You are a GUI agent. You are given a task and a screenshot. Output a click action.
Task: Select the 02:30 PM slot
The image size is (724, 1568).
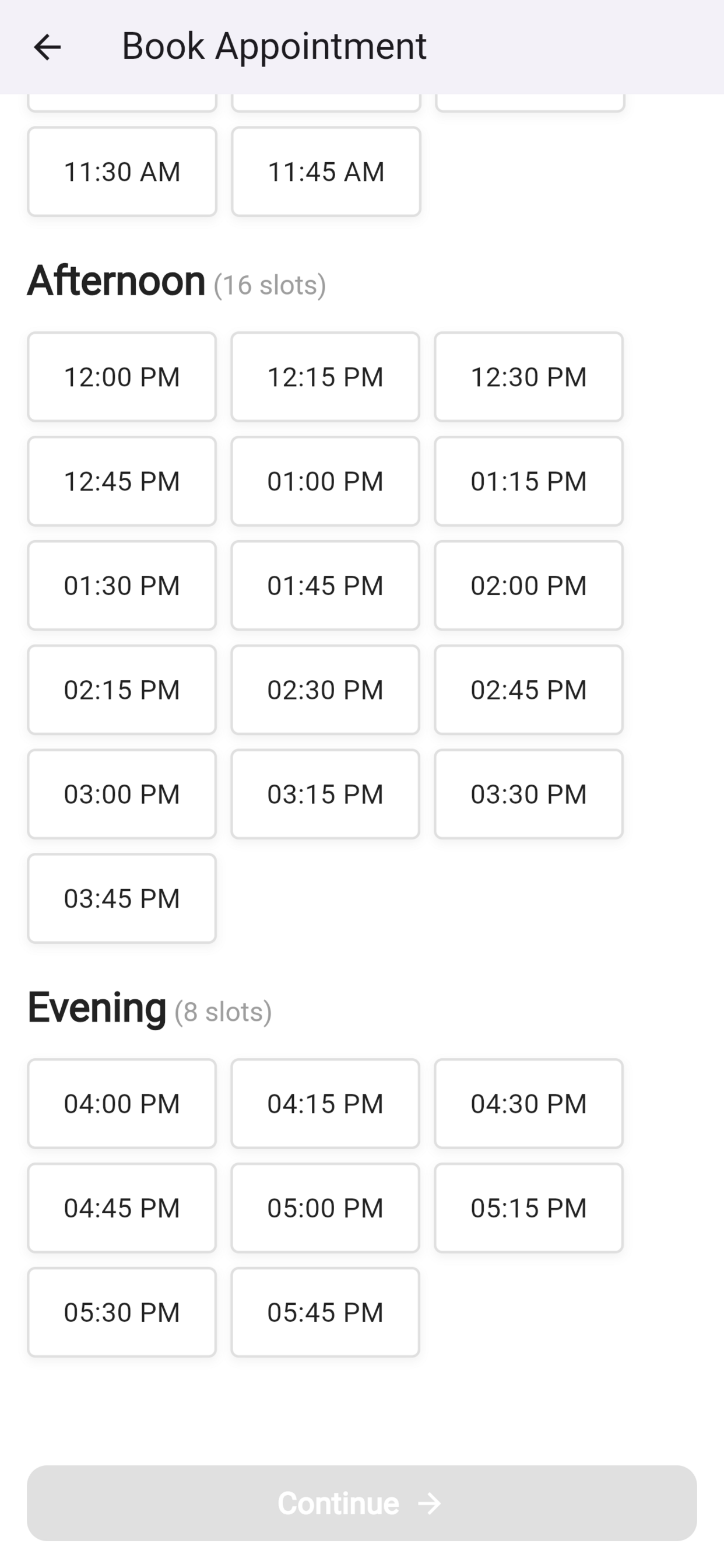325,689
